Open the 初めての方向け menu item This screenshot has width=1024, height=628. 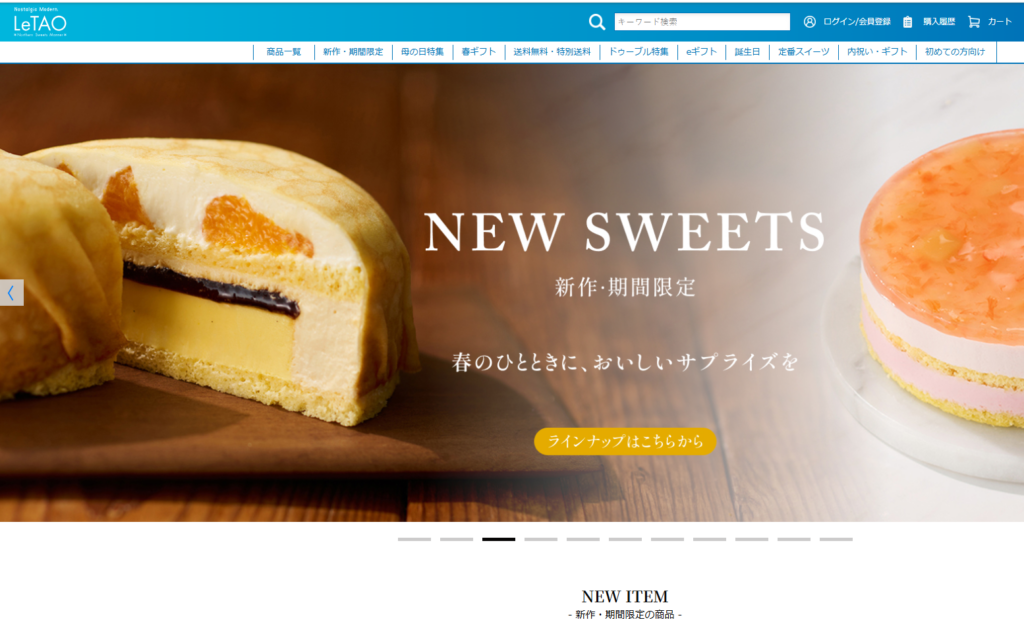coord(955,52)
